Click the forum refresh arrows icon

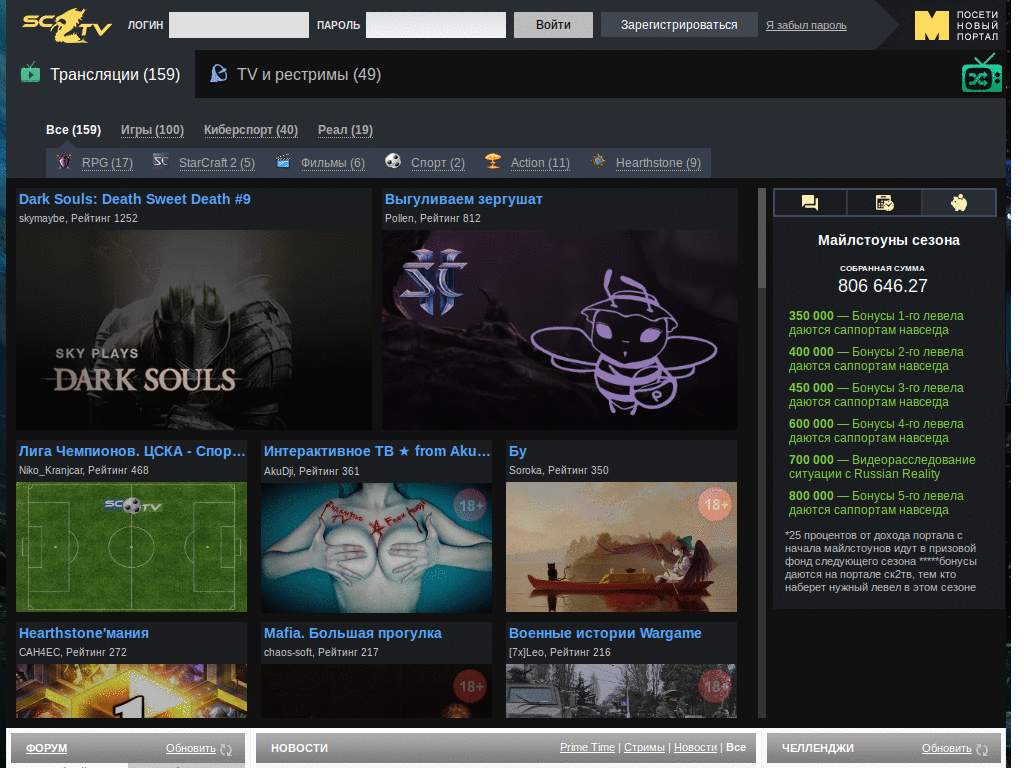click(227, 750)
